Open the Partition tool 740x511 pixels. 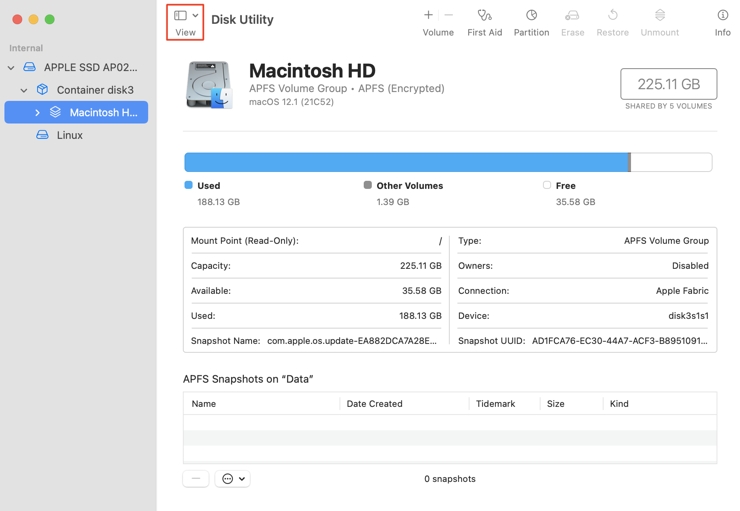531,22
